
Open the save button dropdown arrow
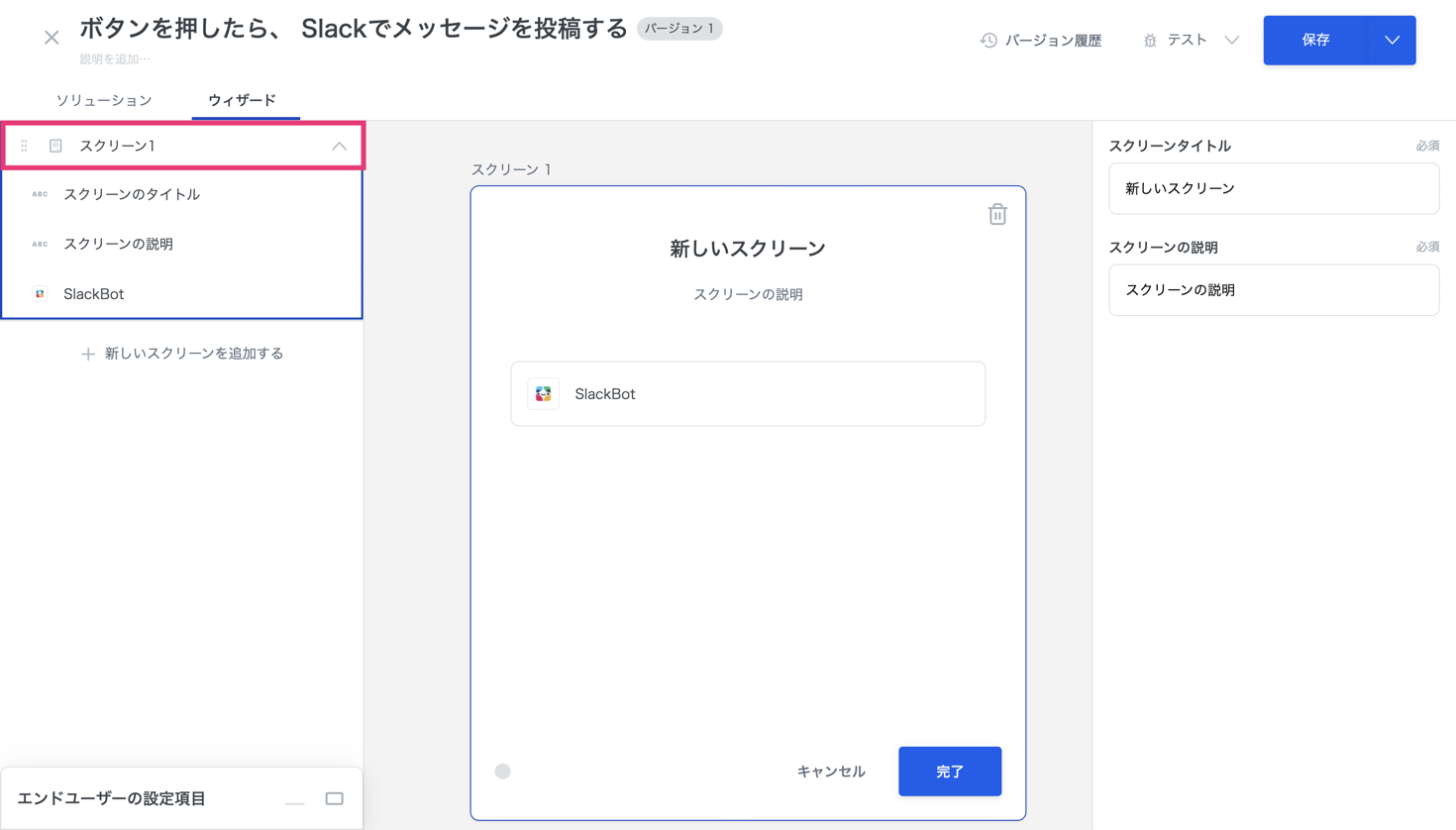coord(1392,41)
